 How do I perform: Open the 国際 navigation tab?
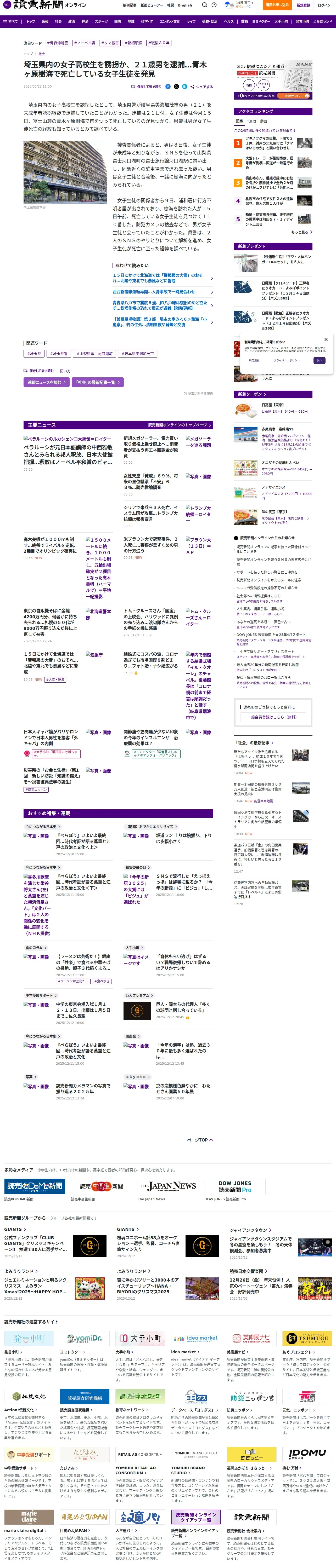point(118,21)
